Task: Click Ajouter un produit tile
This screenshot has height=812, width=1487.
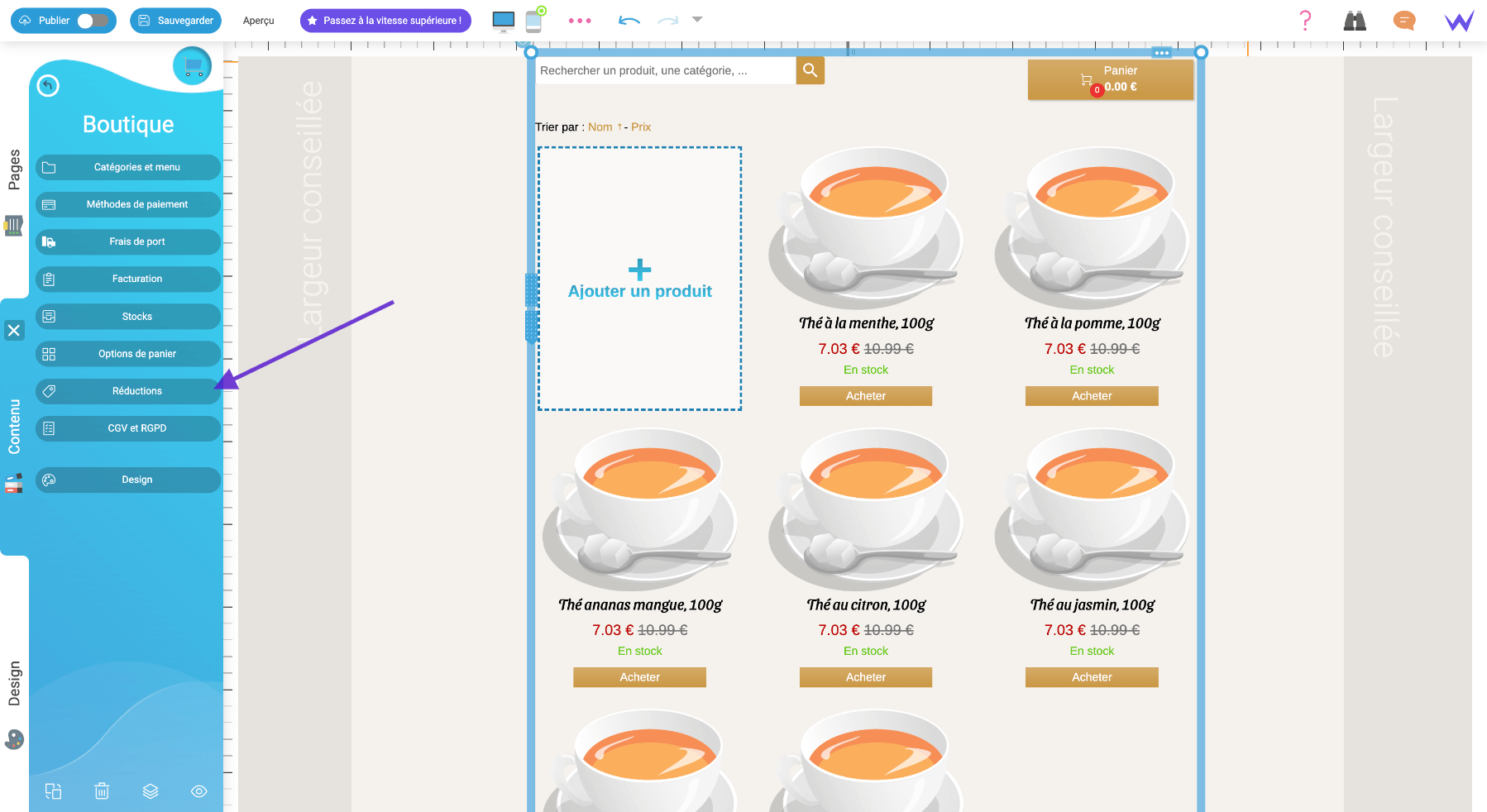Action: (x=639, y=279)
